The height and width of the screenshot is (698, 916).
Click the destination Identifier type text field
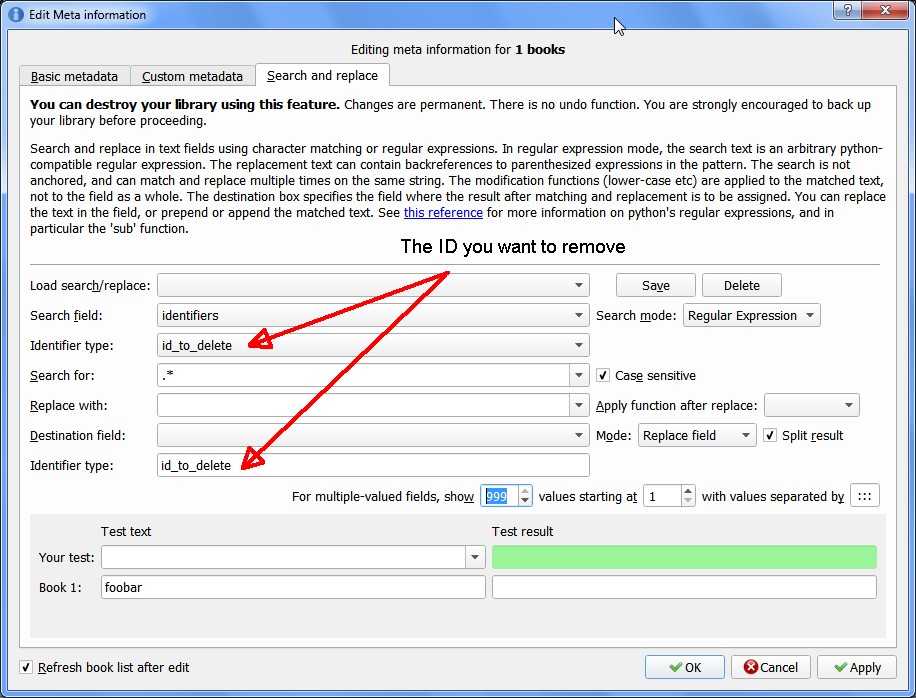pyautogui.click(x=373, y=465)
